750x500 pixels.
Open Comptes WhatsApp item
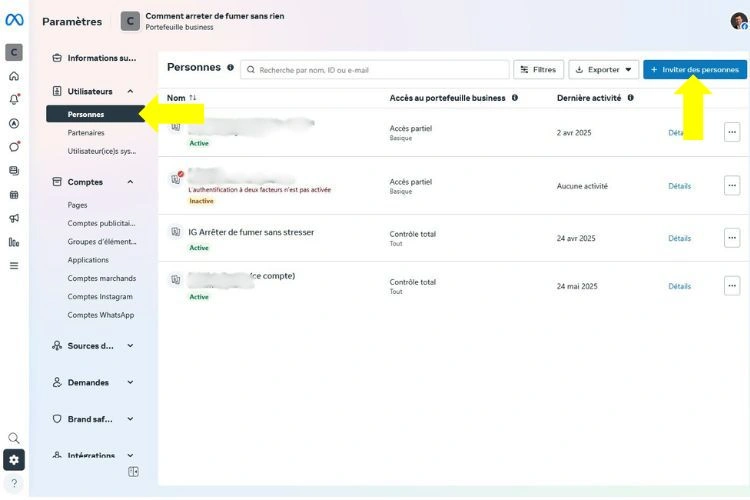(x=101, y=315)
